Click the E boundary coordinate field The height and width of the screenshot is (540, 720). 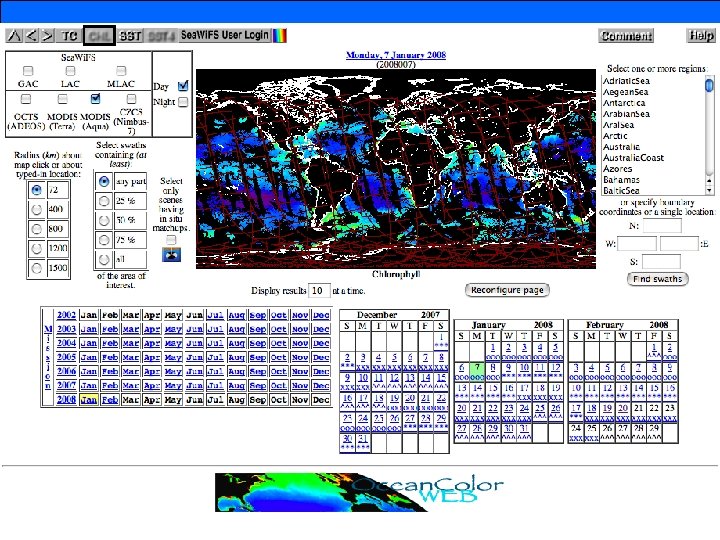pyautogui.click(x=679, y=244)
